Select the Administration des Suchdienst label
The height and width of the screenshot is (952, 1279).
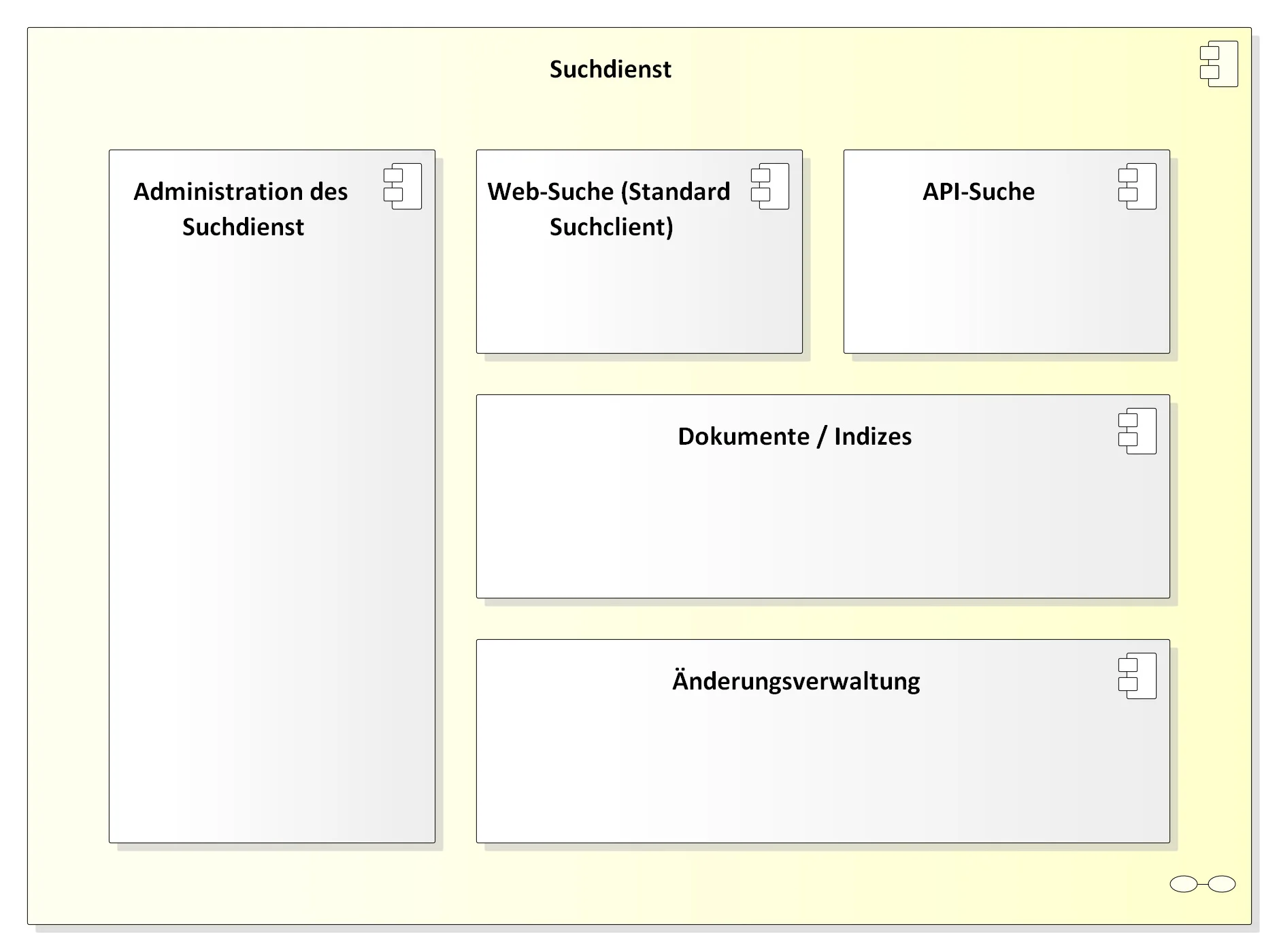242,209
